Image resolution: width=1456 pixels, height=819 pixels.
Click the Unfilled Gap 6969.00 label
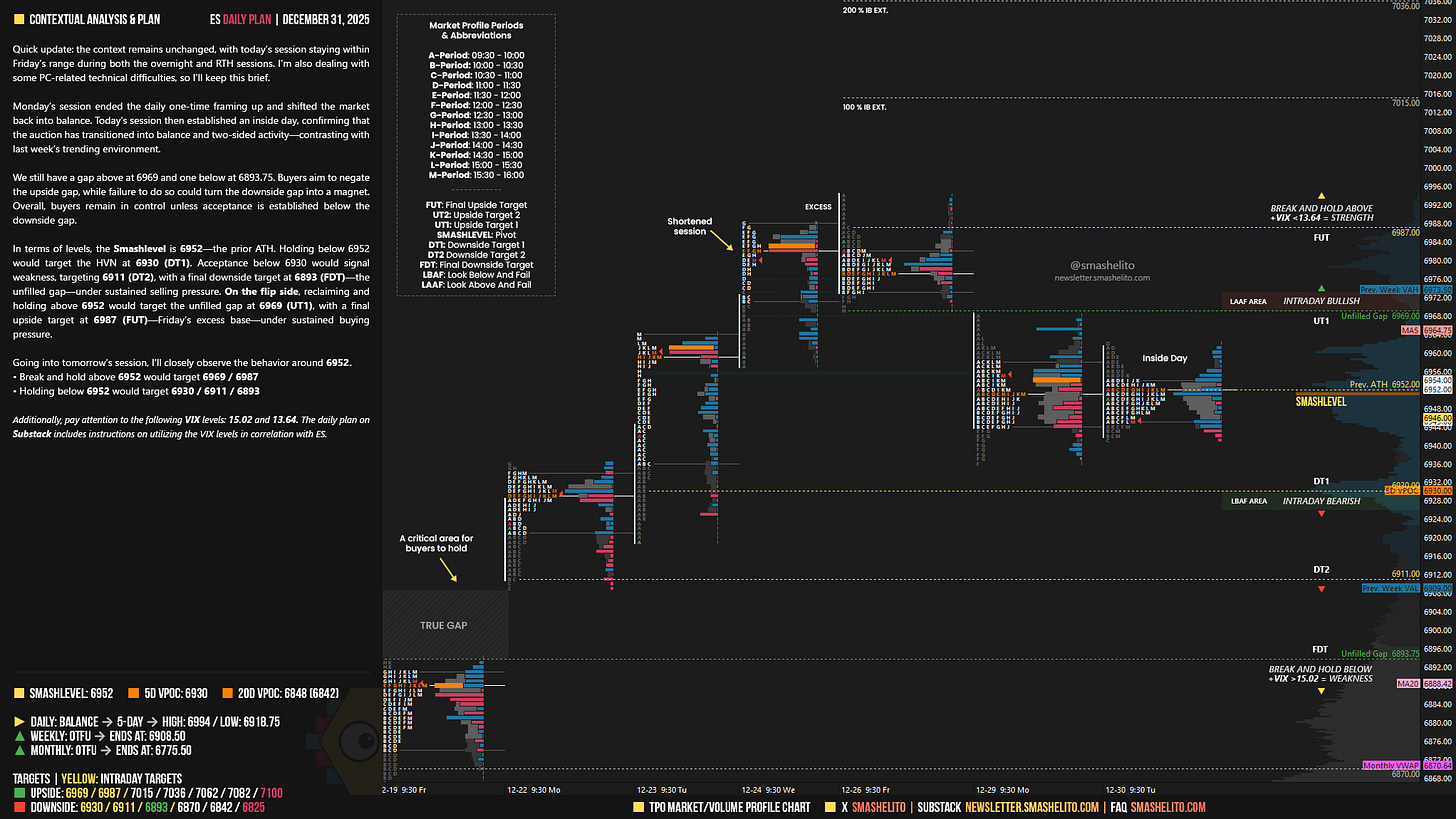(x=1381, y=315)
